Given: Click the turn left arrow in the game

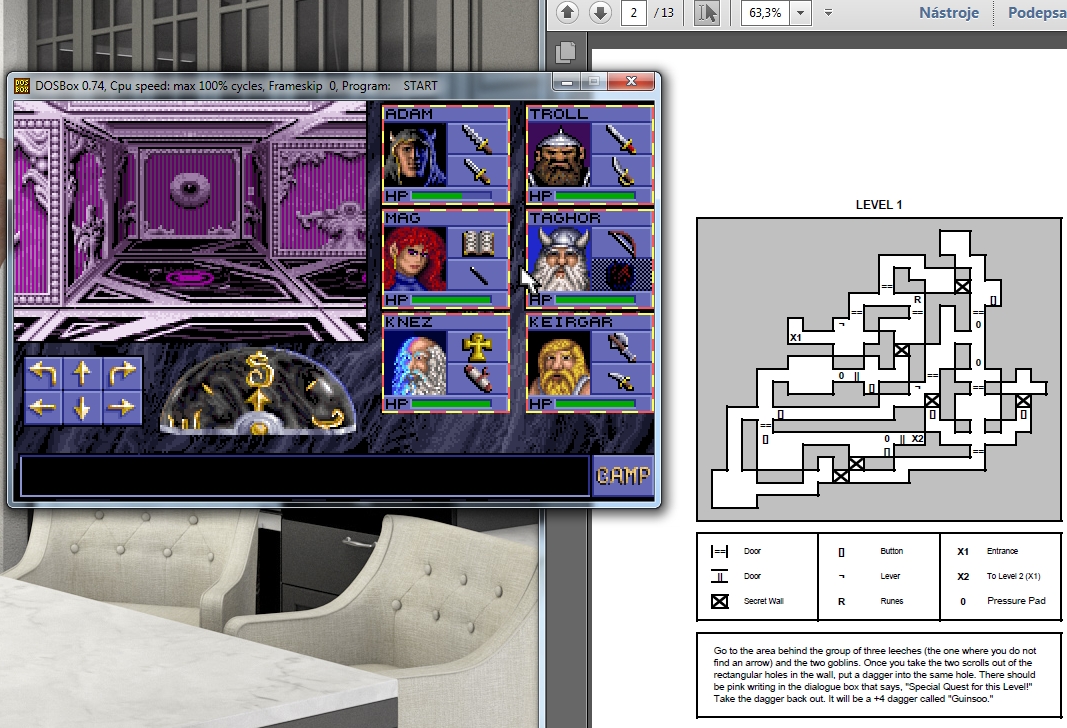Looking at the screenshot, I should [43, 373].
